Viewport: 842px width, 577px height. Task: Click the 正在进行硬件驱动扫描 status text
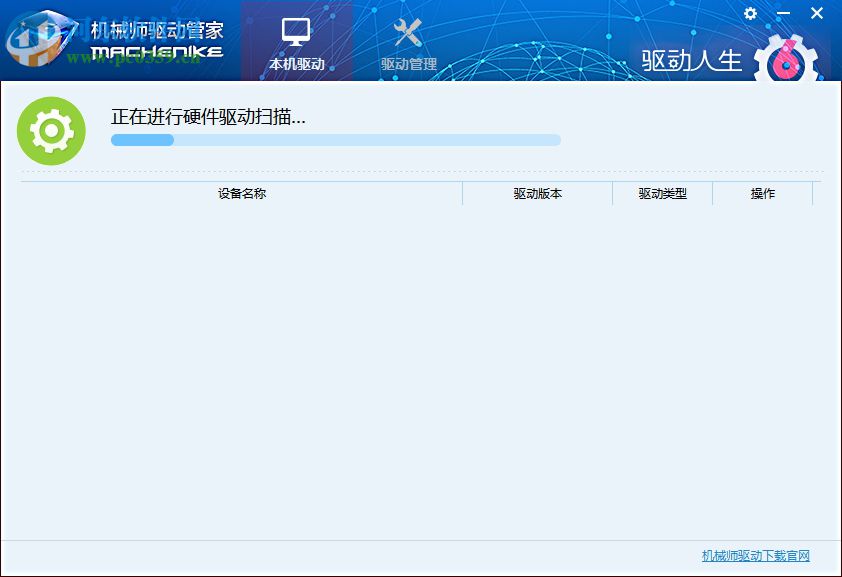pyautogui.click(x=207, y=116)
